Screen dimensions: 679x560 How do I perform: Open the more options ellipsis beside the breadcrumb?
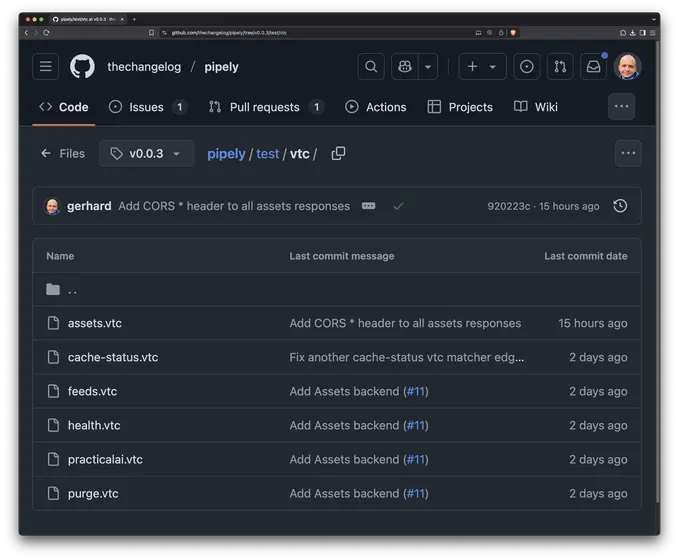[x=628, y=153]
